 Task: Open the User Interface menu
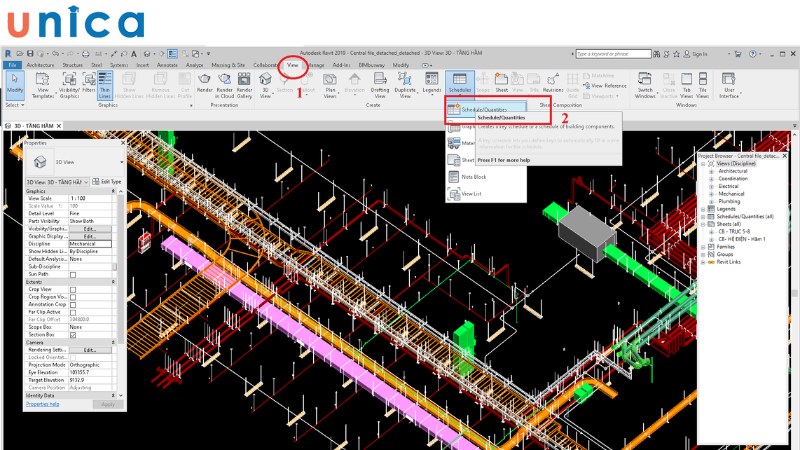click(x=729, y=85)
